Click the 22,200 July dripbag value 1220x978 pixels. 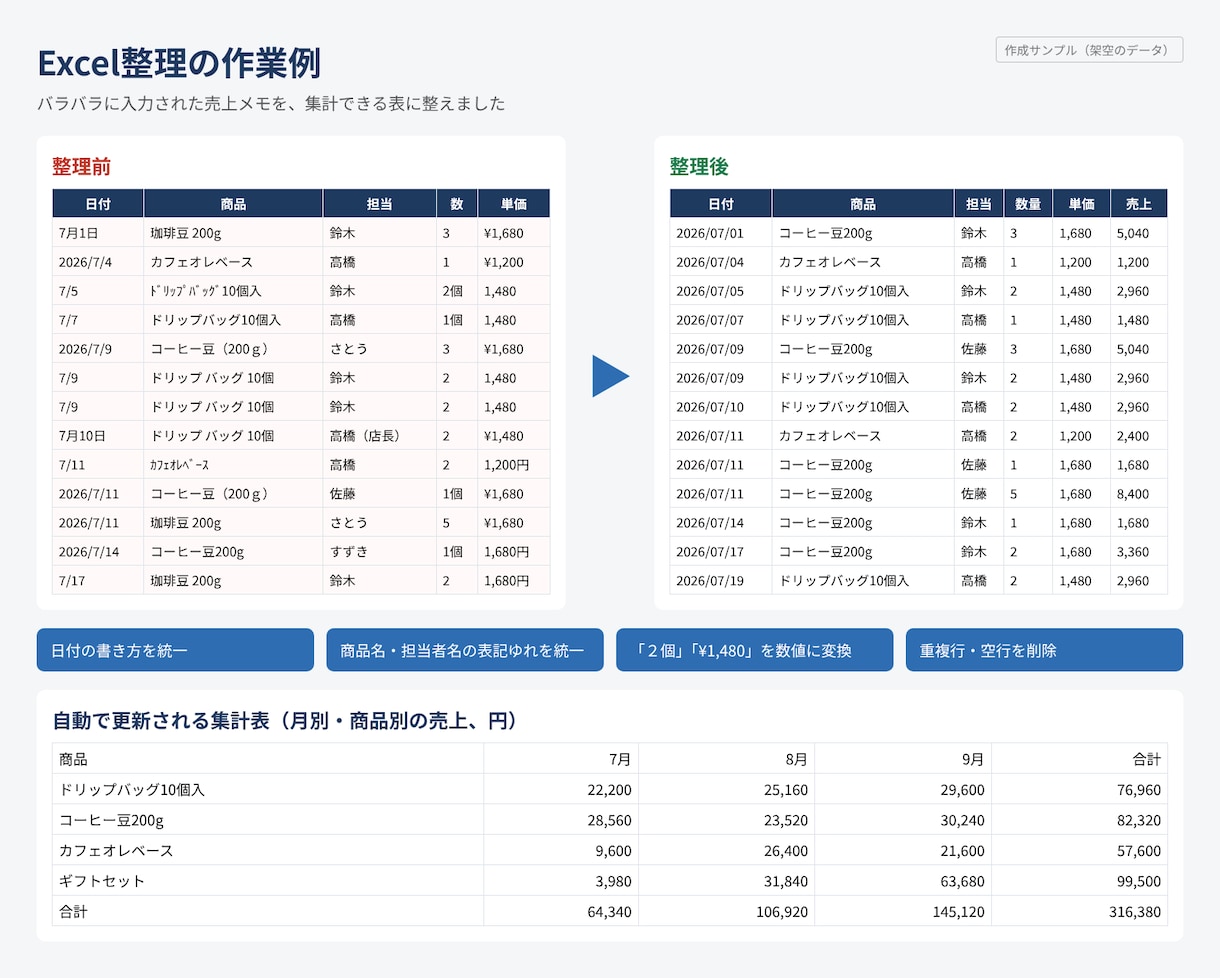(561, 790)
